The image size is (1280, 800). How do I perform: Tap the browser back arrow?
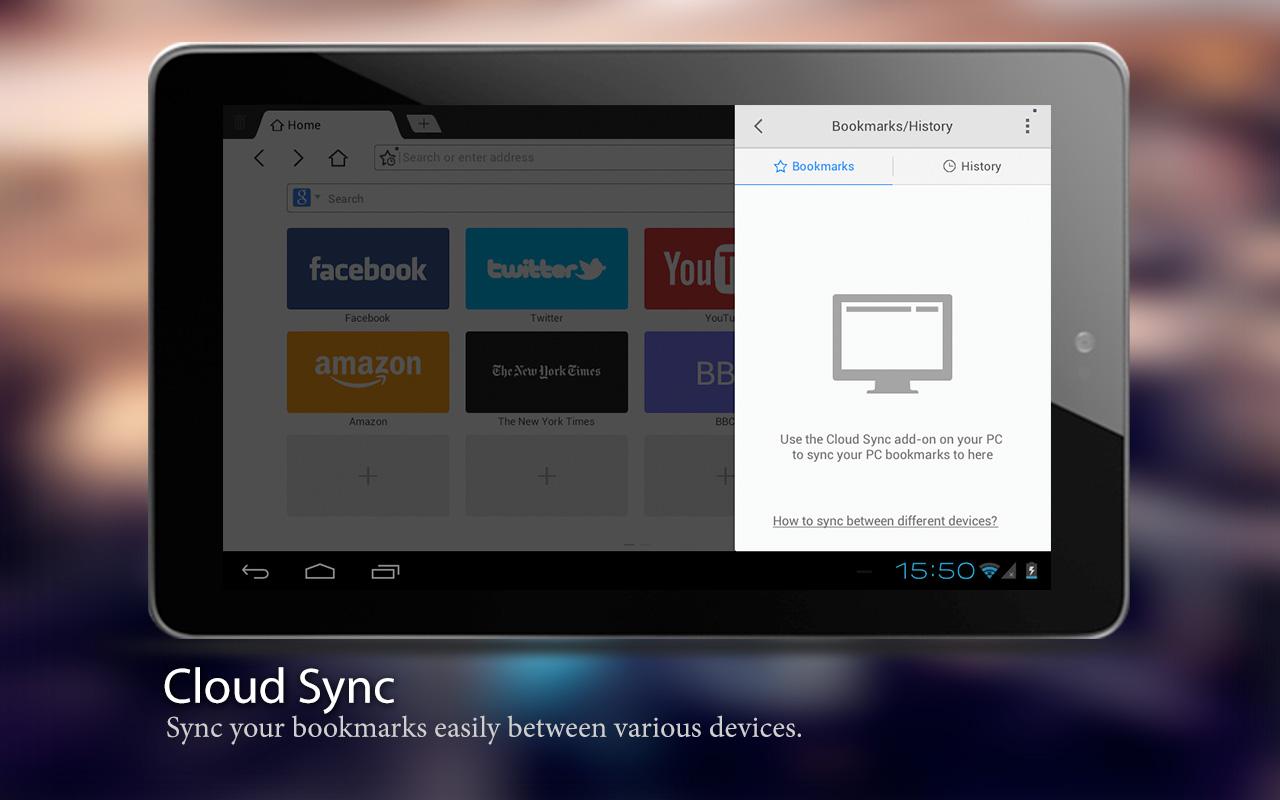pos(259,158)
